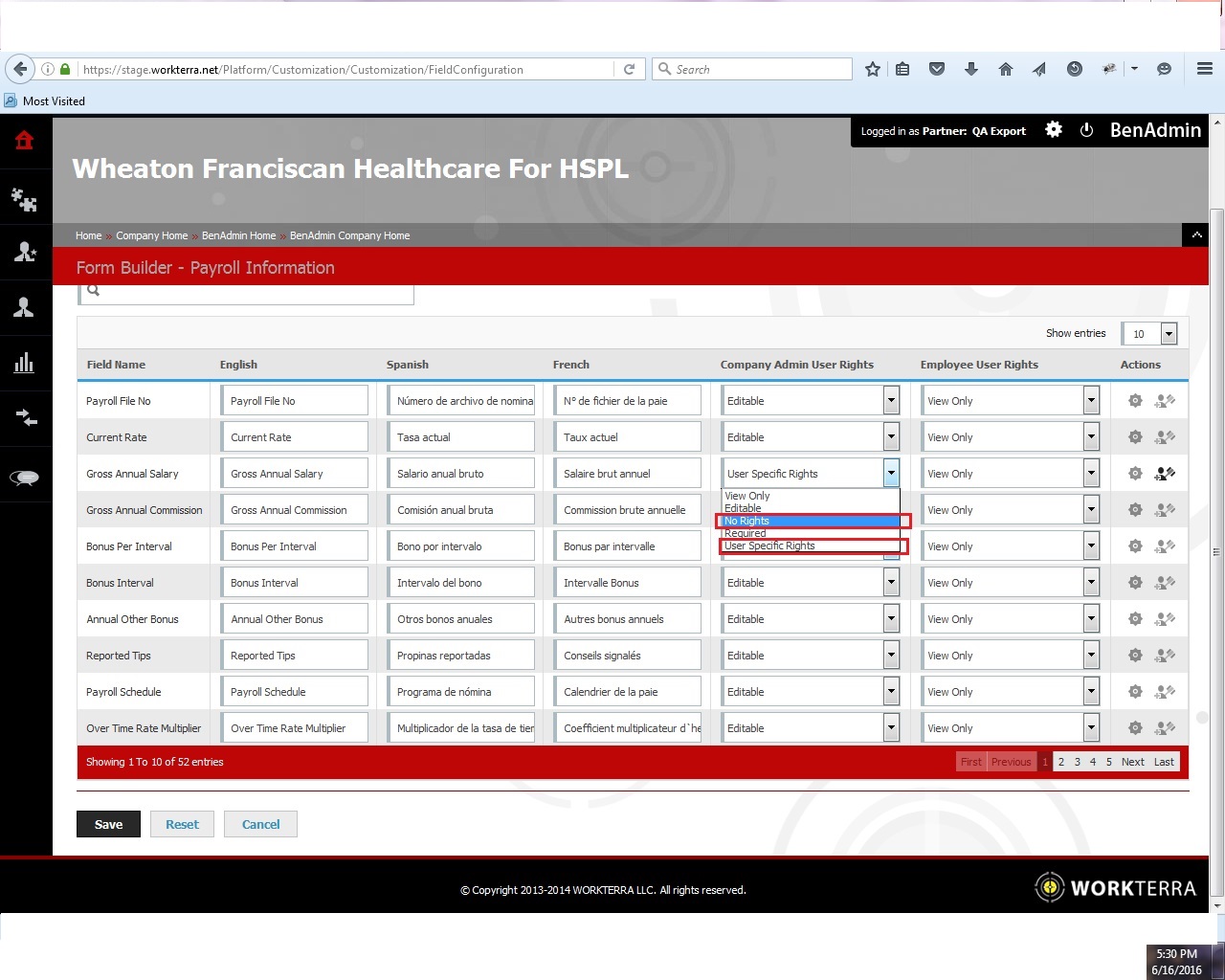Open the puzzle pieces customization sidebar icon
This screenshot has width=1225, height=980.
[x=25, y=198]
